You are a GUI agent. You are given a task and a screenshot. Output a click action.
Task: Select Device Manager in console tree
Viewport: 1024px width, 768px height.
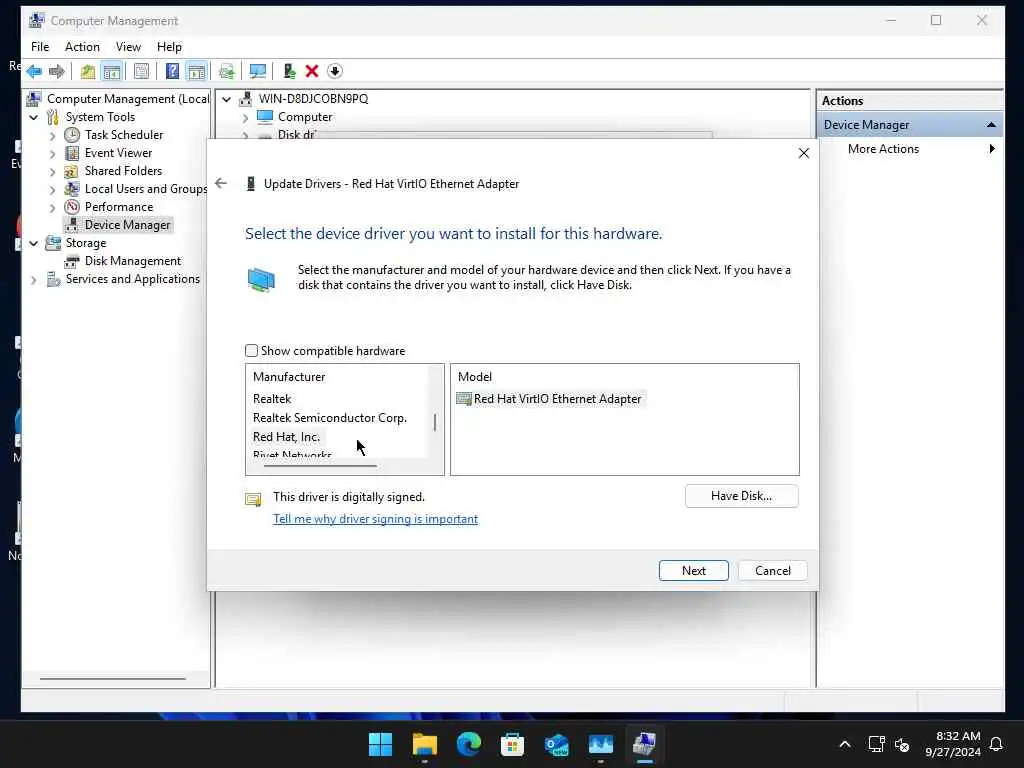127,225
